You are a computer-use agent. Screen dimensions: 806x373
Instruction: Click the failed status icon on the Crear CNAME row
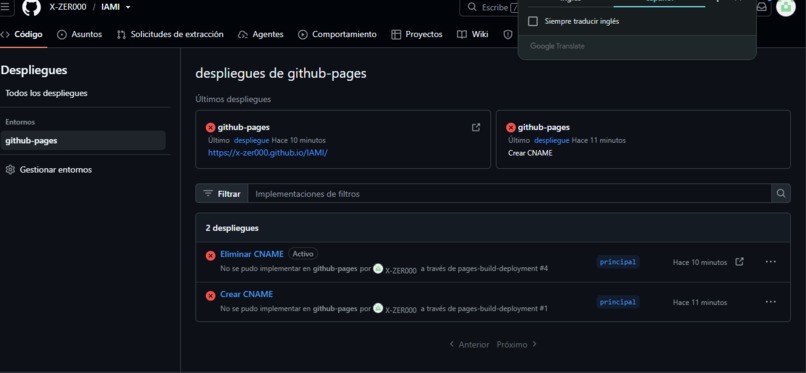tap(210, 296)
